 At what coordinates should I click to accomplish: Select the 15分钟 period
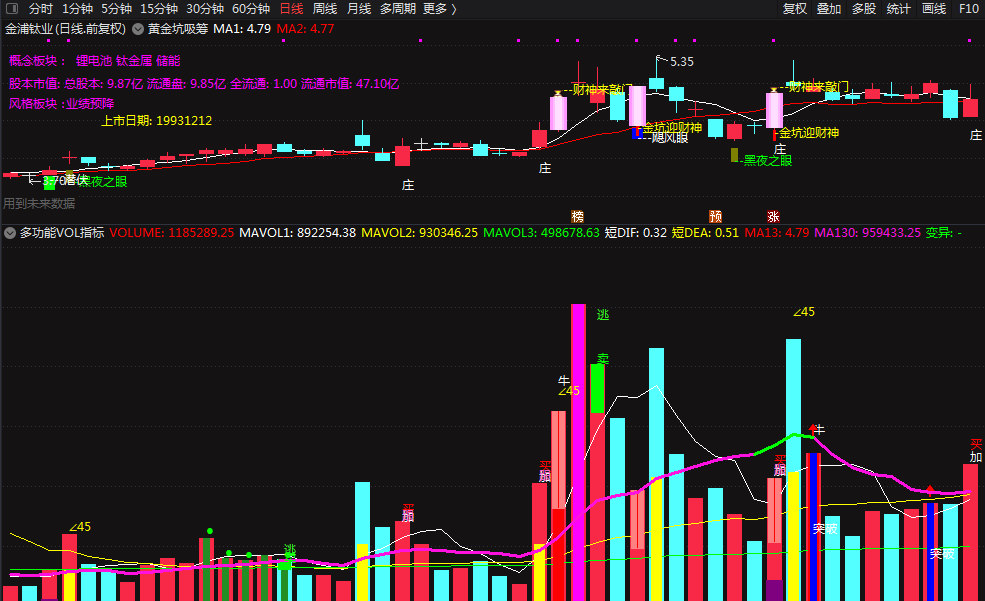pos(159,9)
